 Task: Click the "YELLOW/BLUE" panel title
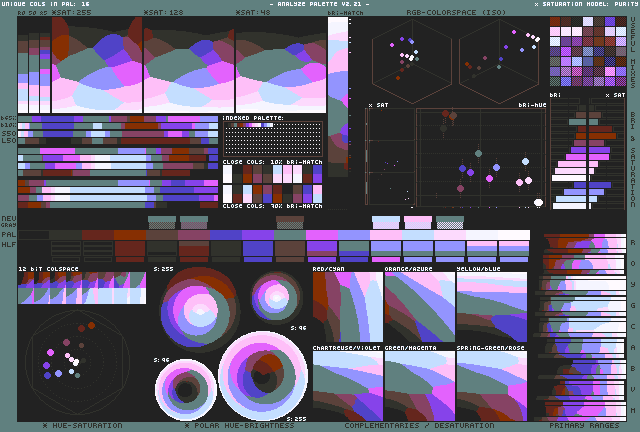pyautogui.click(x=478, y=269)
